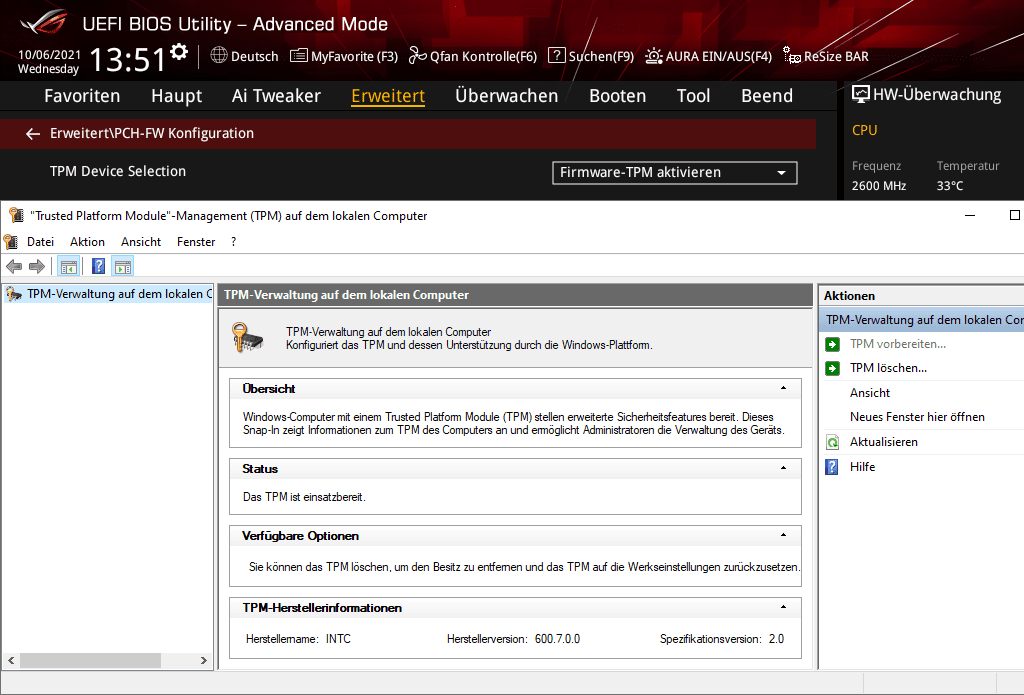Viewport: 1024px width, 695px height.
Task: Open the Aktion menu
Action: [x=88, y=242]
